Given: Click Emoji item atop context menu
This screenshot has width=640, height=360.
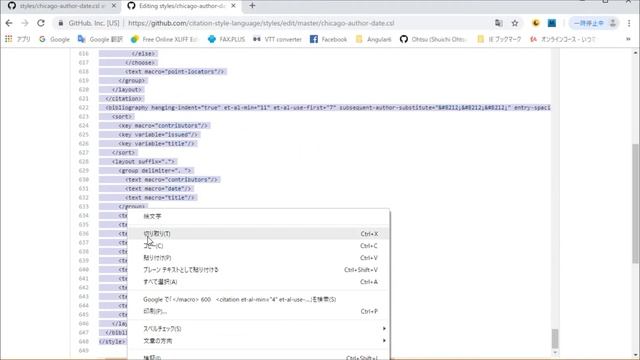Looking at the screenshot, I should click(259, 216).
